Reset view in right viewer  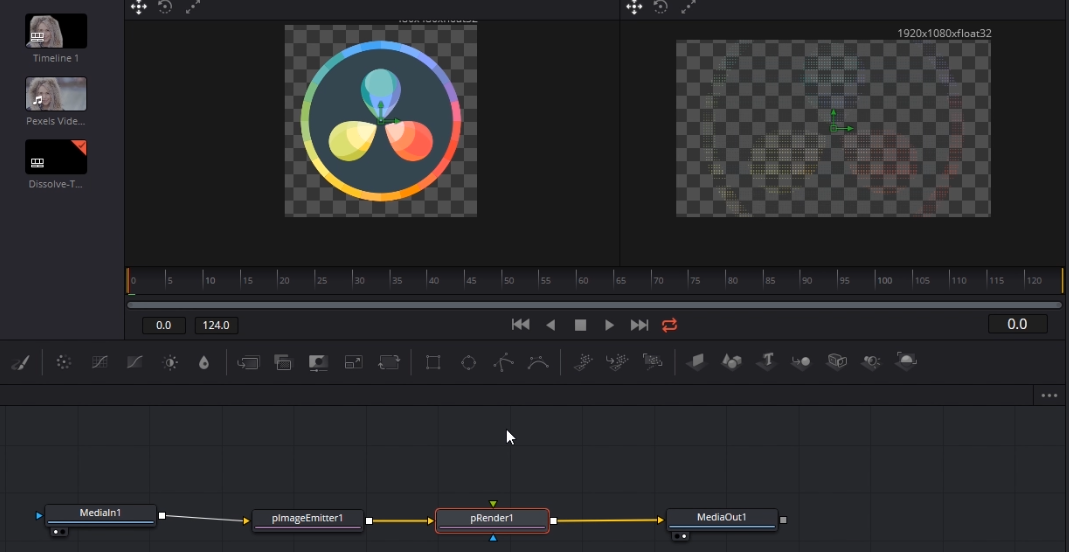pos(661,7)
